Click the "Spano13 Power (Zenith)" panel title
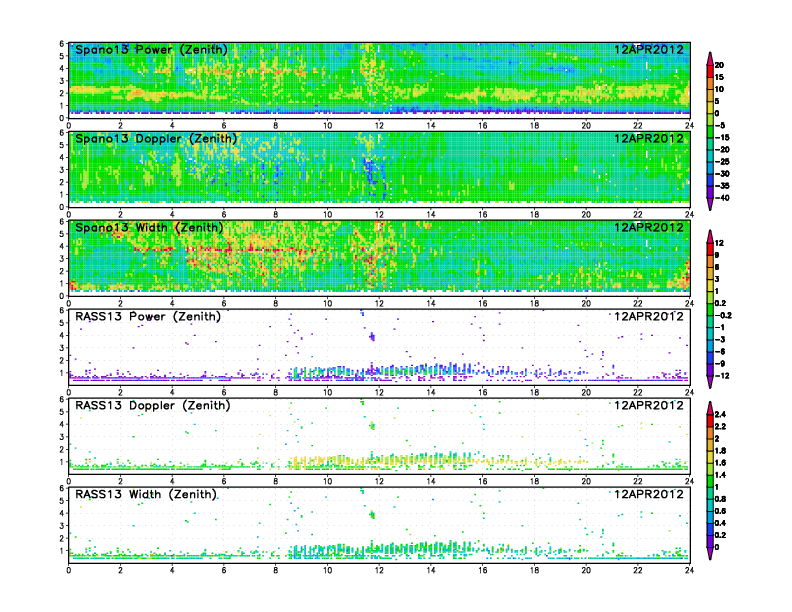 (151, 50)
